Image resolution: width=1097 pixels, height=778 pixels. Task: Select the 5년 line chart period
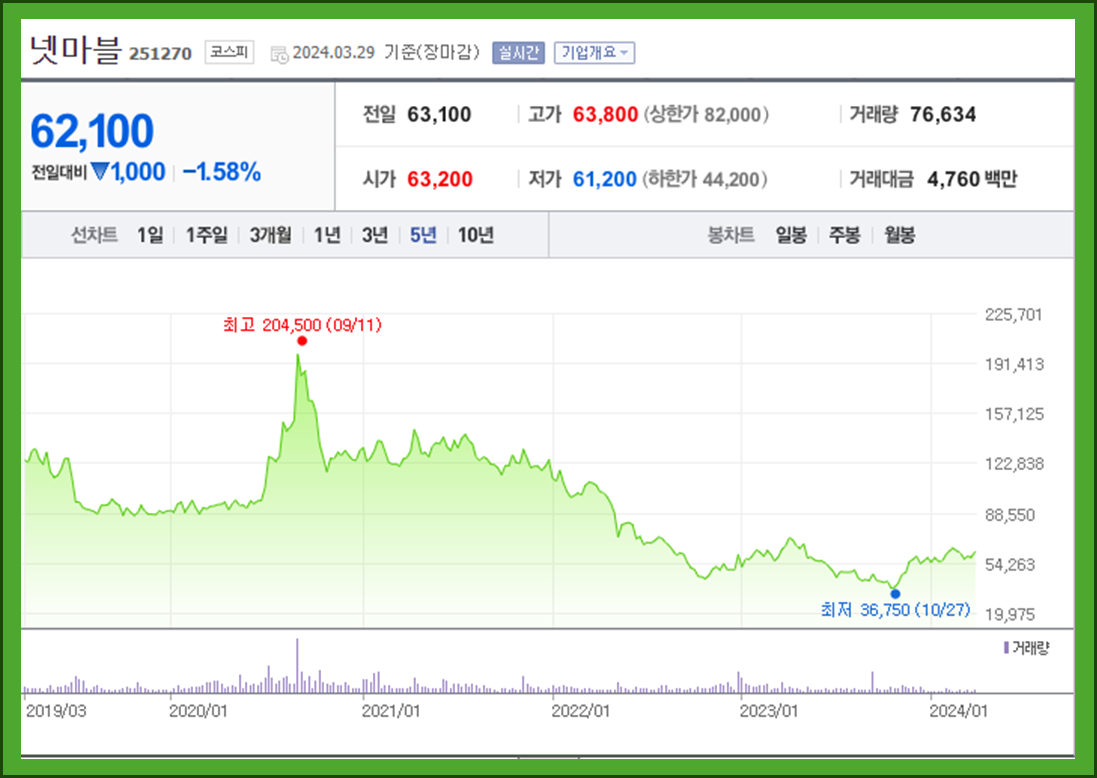(x=423, y=235)
